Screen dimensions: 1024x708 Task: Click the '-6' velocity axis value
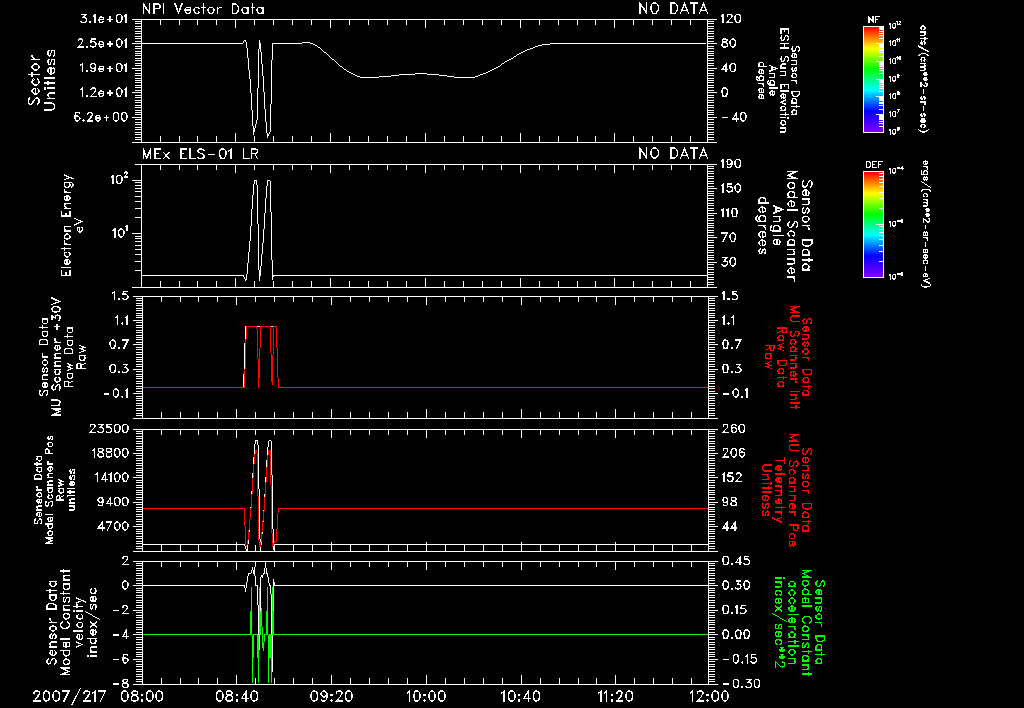(120, 660)
